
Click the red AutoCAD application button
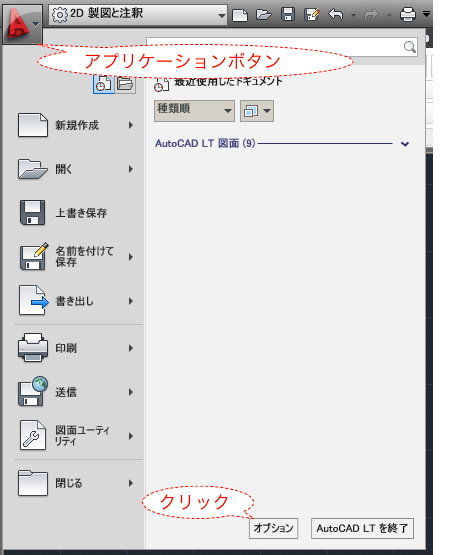click(x=22, y=24)
